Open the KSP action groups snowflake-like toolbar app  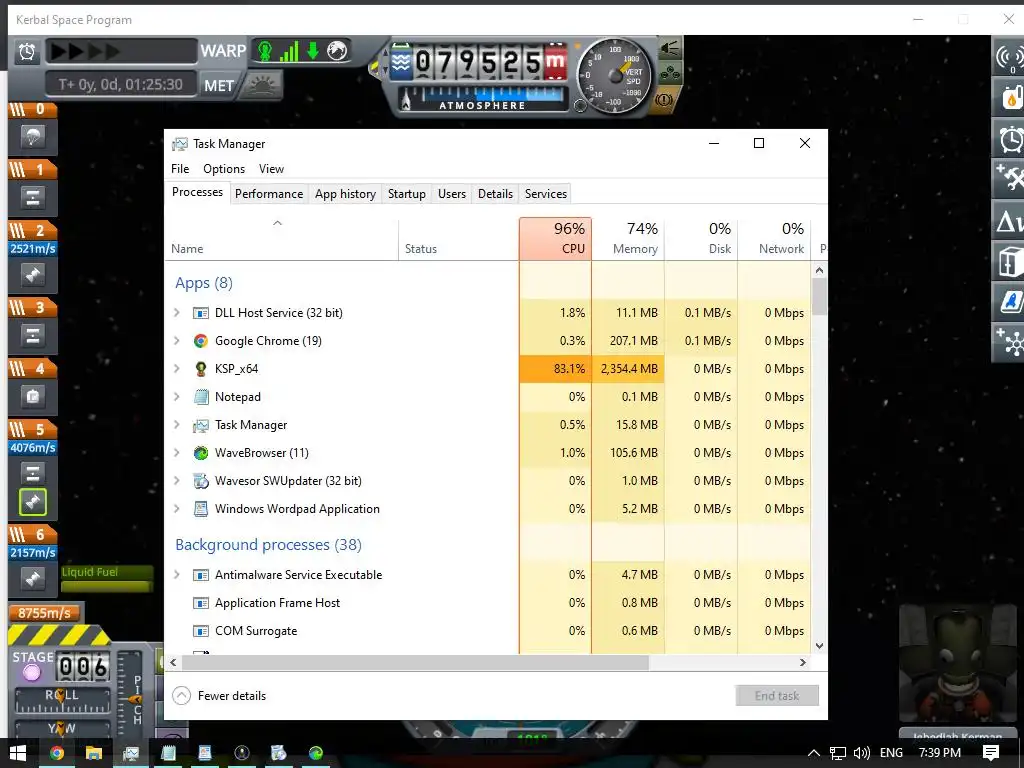pos(1010,342)
